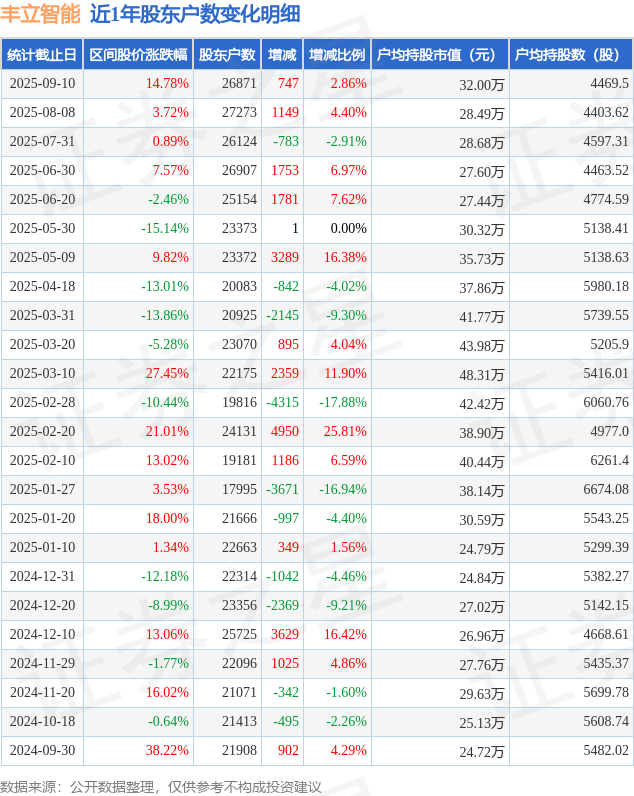634x796 pixels.
Task: Select the 2024-09-30 date cell
Action: click(42, 751)
